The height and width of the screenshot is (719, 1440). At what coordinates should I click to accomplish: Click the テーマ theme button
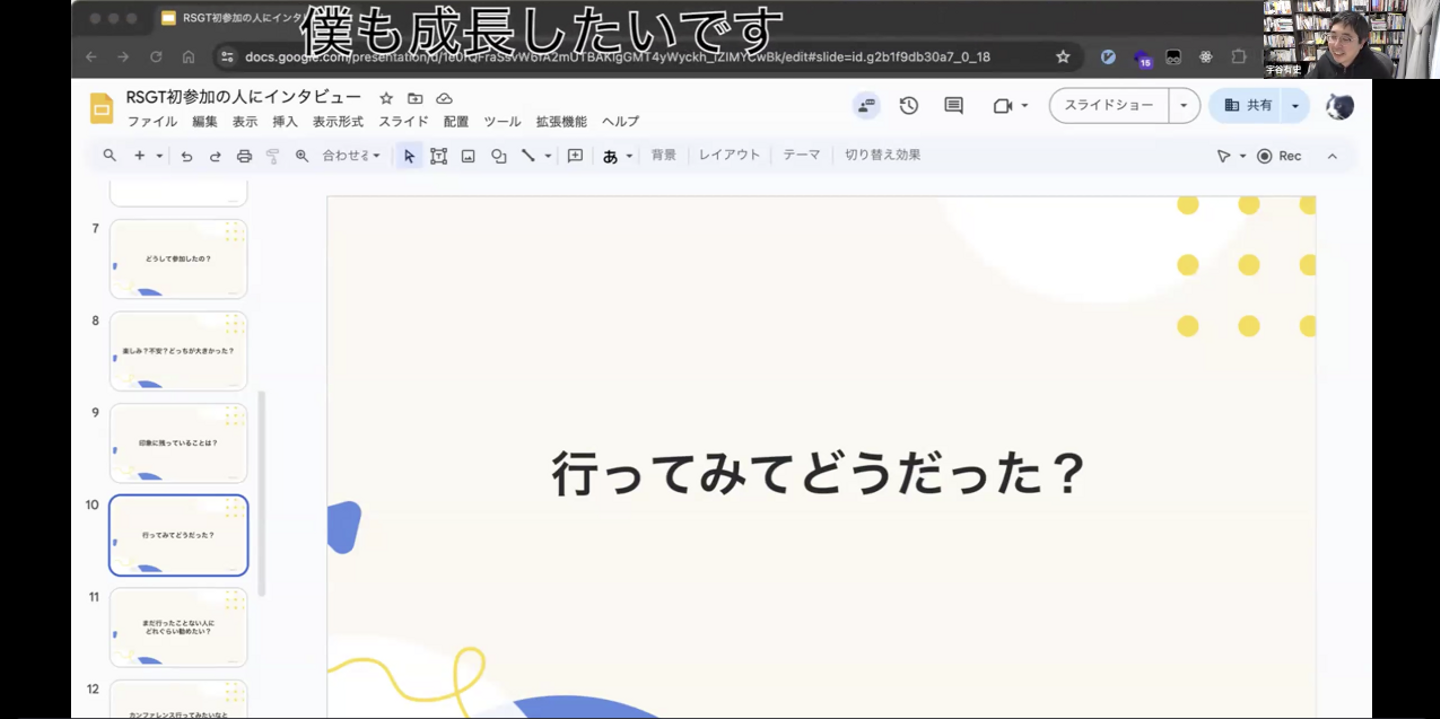click(x=802, y=155)
